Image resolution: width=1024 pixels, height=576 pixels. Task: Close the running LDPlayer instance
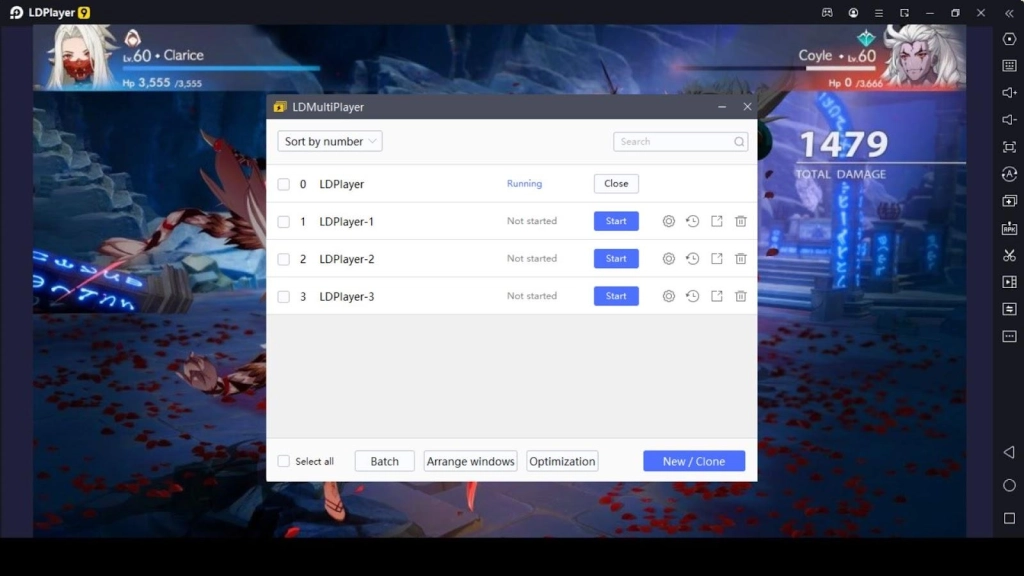point(616,184)
